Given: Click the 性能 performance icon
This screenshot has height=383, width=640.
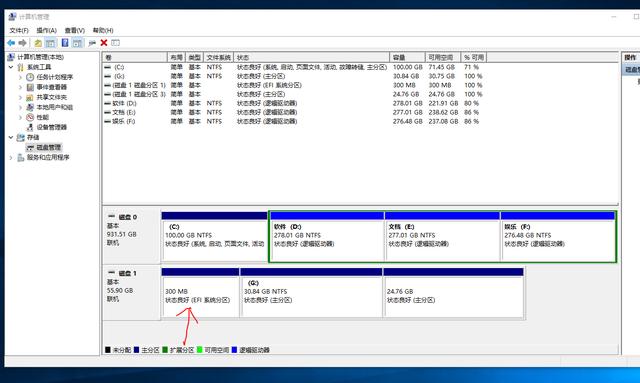Looking at the screenshot, I should 30,117.
